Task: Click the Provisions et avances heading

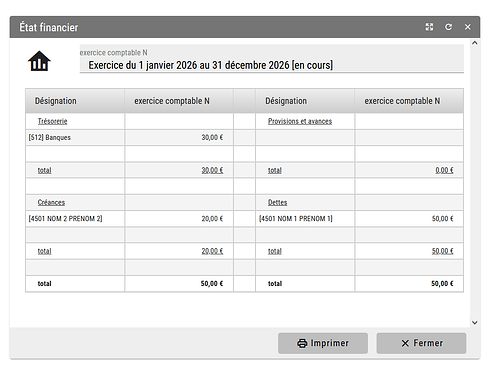Action: (300, 121)
